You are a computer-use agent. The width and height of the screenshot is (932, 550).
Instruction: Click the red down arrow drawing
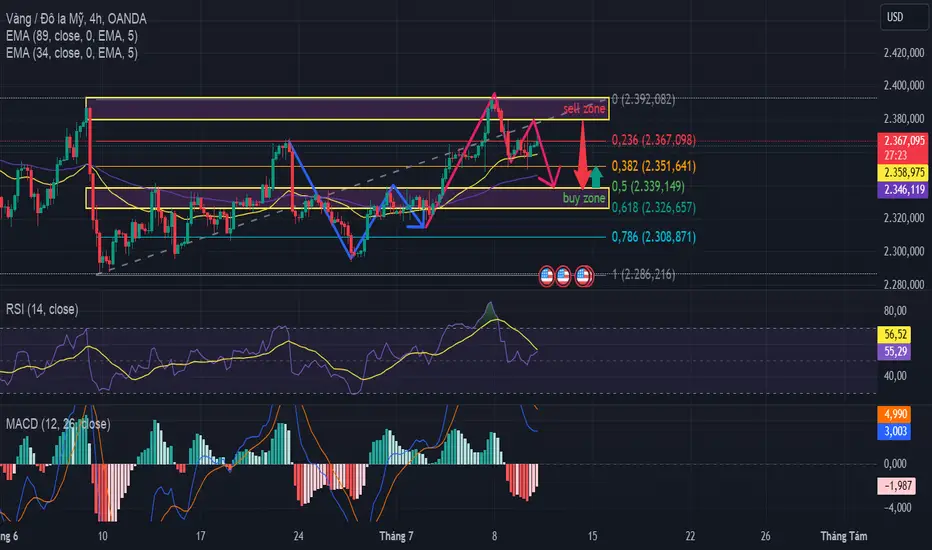tap(582, 154)
